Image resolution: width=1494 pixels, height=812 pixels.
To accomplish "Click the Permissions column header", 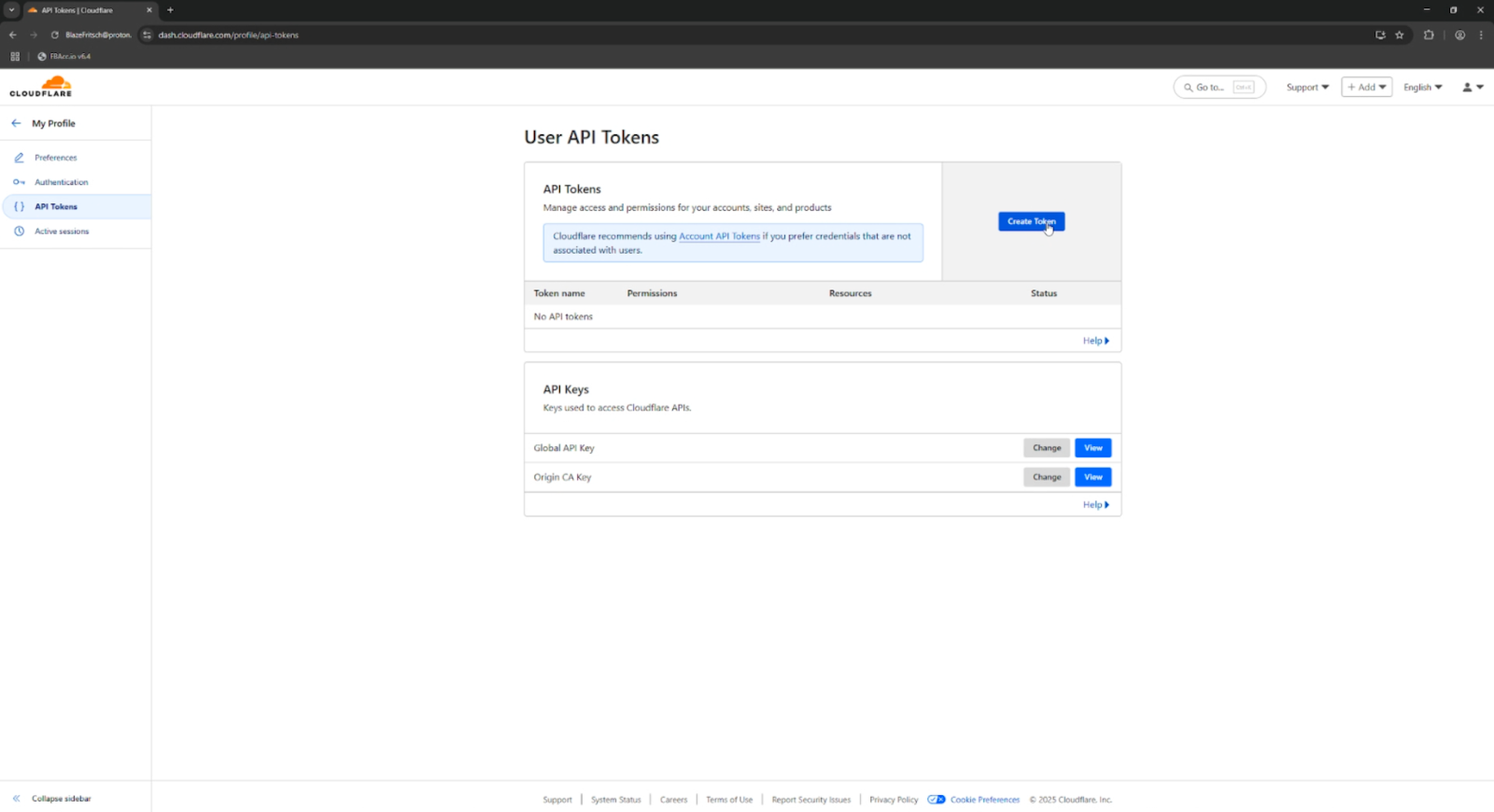I will click(652, 293).
